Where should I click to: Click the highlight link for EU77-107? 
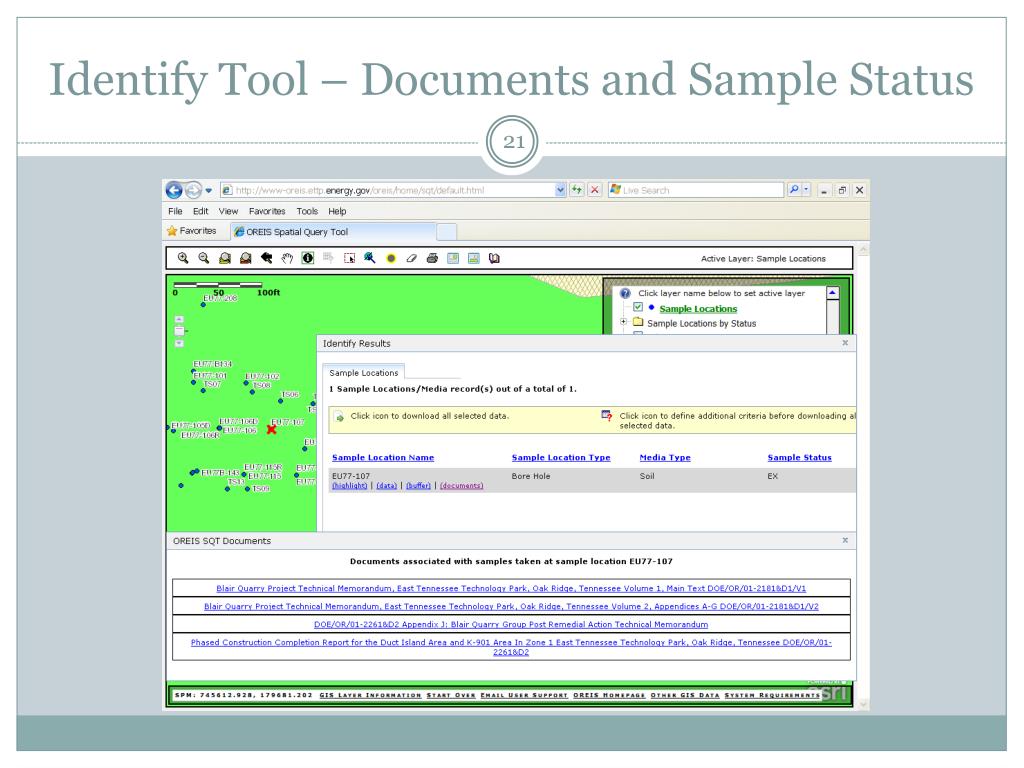pos(349,486)
